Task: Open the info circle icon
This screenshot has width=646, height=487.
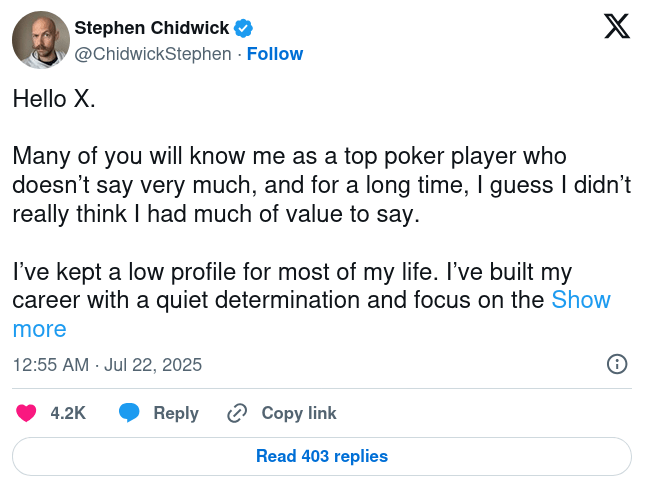Action: [x=617, y=364]
